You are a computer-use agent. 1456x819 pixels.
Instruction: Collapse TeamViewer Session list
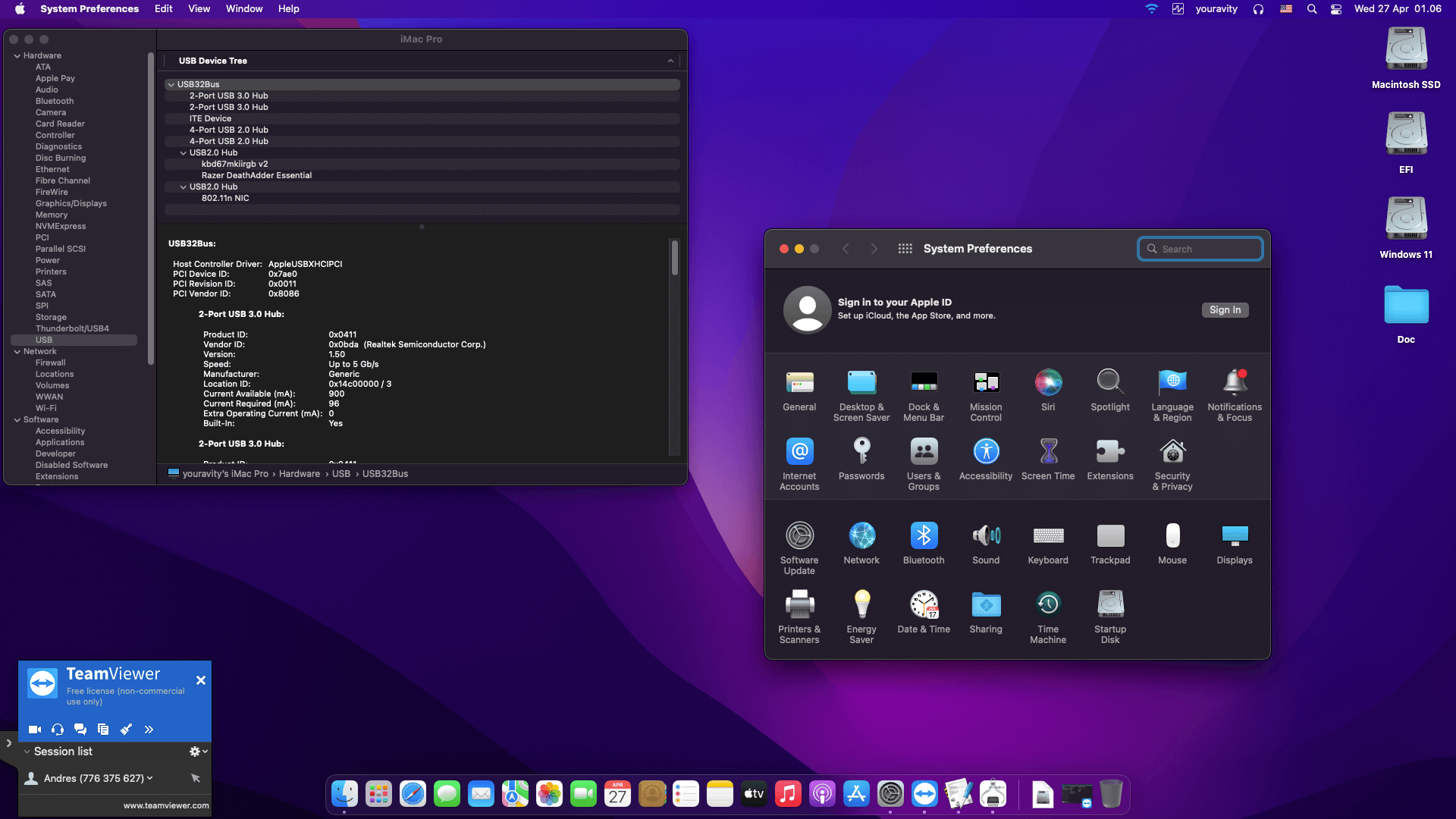tap(27, 752)
